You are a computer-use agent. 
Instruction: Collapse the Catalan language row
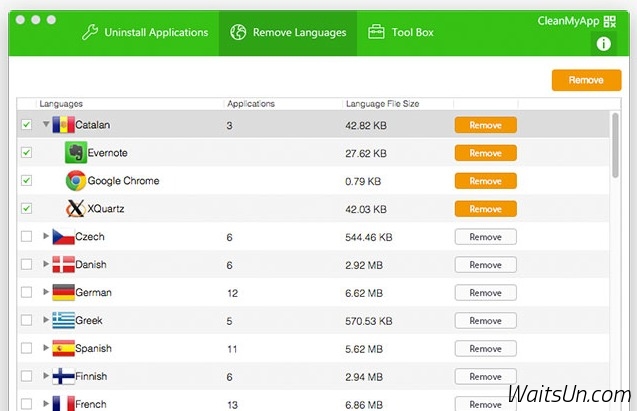pyautogui.click(x=46, y=125)
